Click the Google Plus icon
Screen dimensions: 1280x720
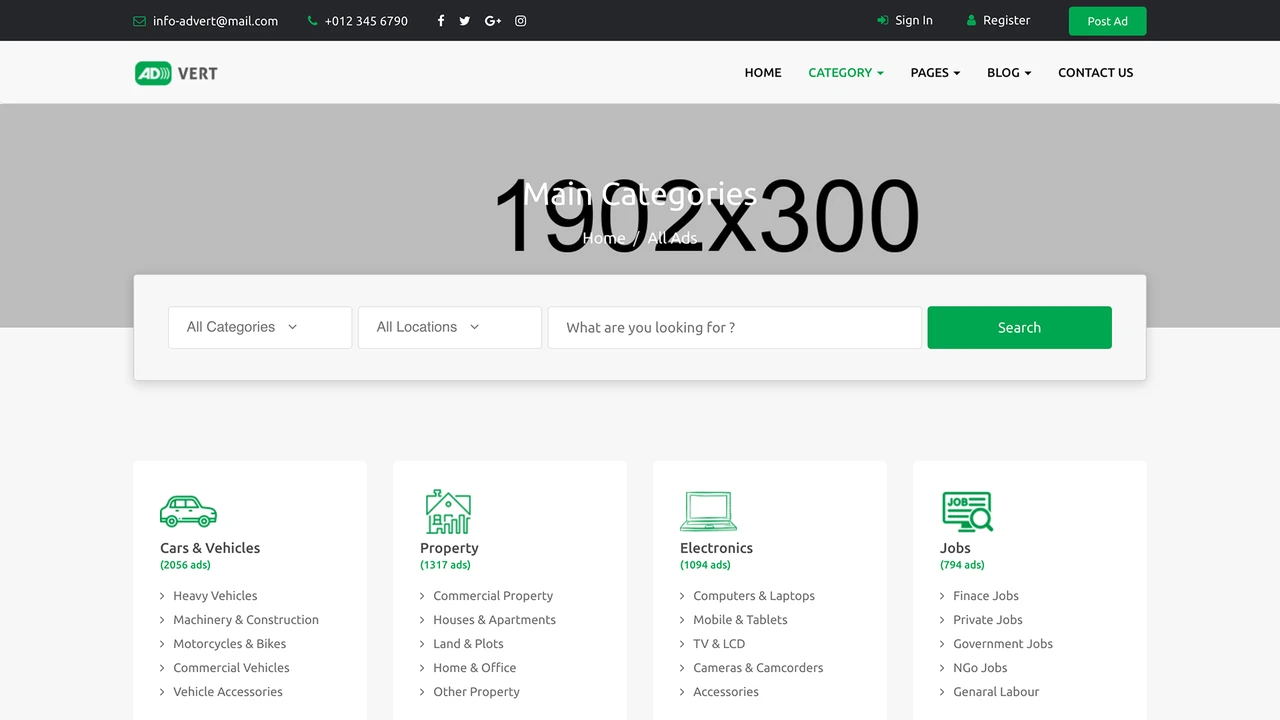(x=493, y=21)
